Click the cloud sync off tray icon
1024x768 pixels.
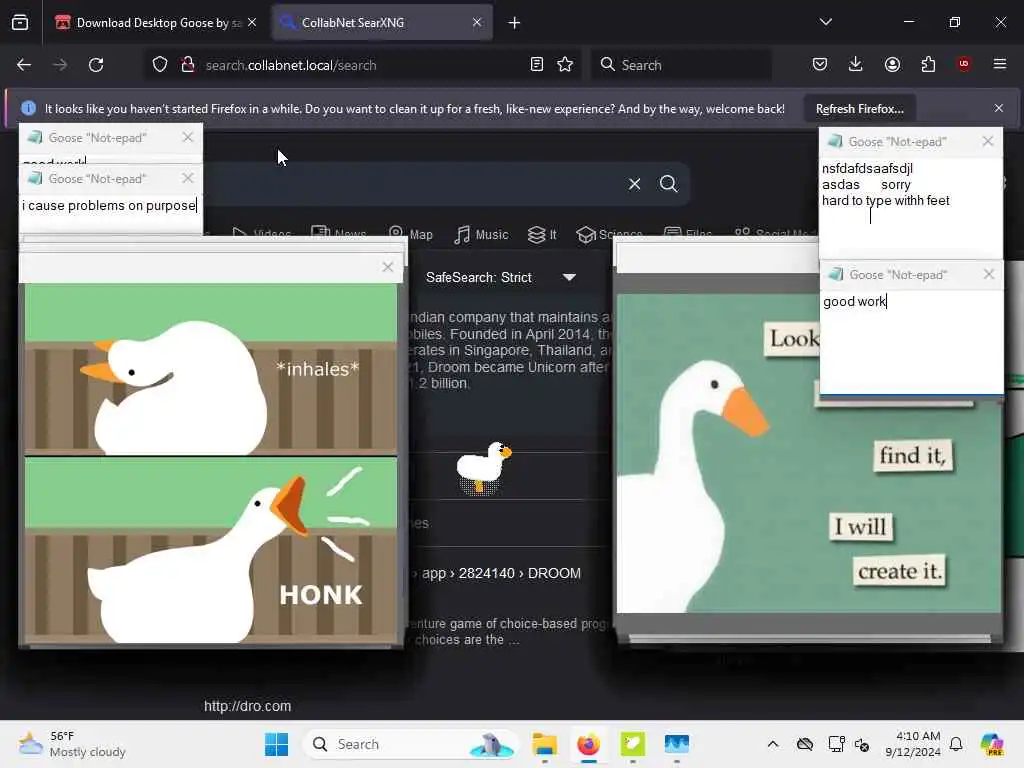coord(805,744)
